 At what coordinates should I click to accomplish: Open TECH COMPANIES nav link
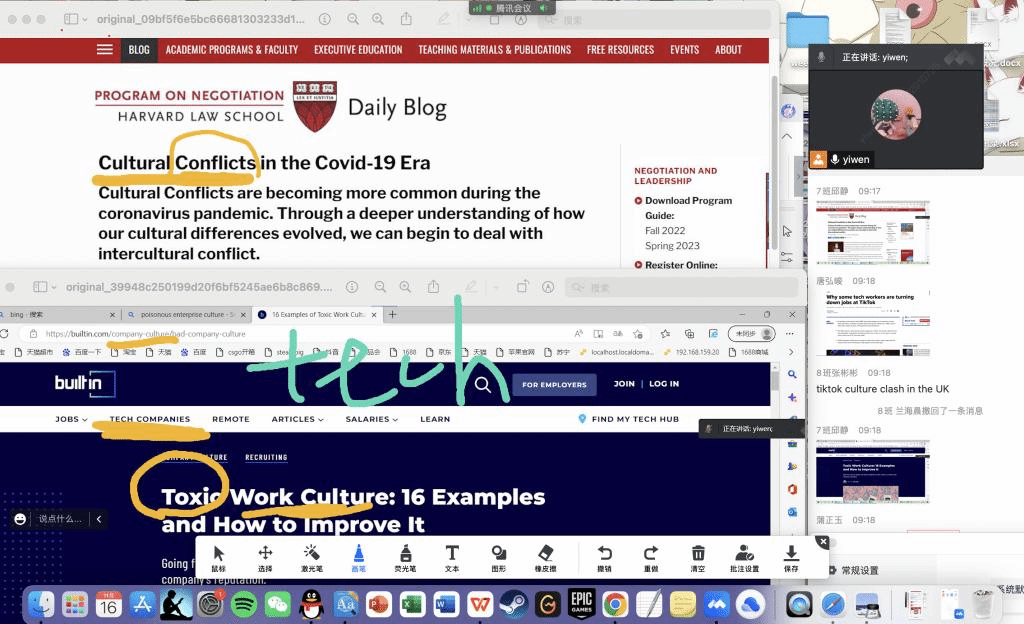click(150, 419)
